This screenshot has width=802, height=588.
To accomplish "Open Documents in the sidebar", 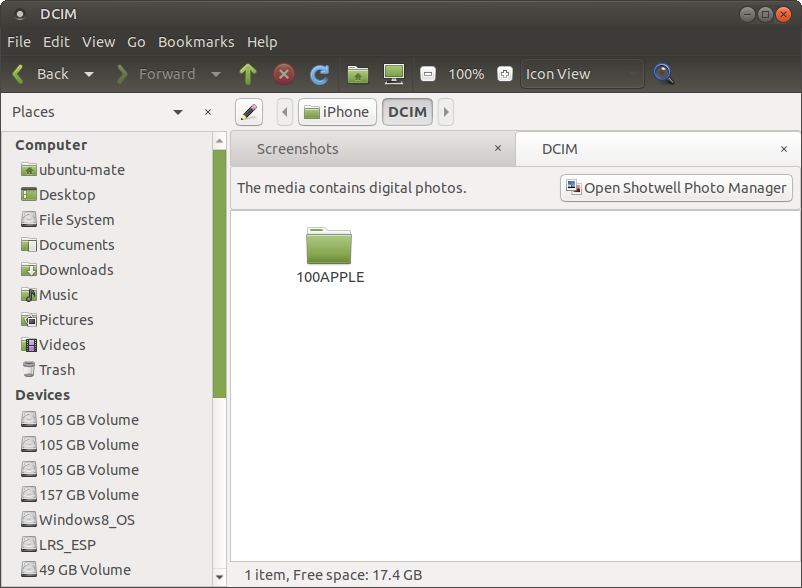I will (x=68, y=245).
